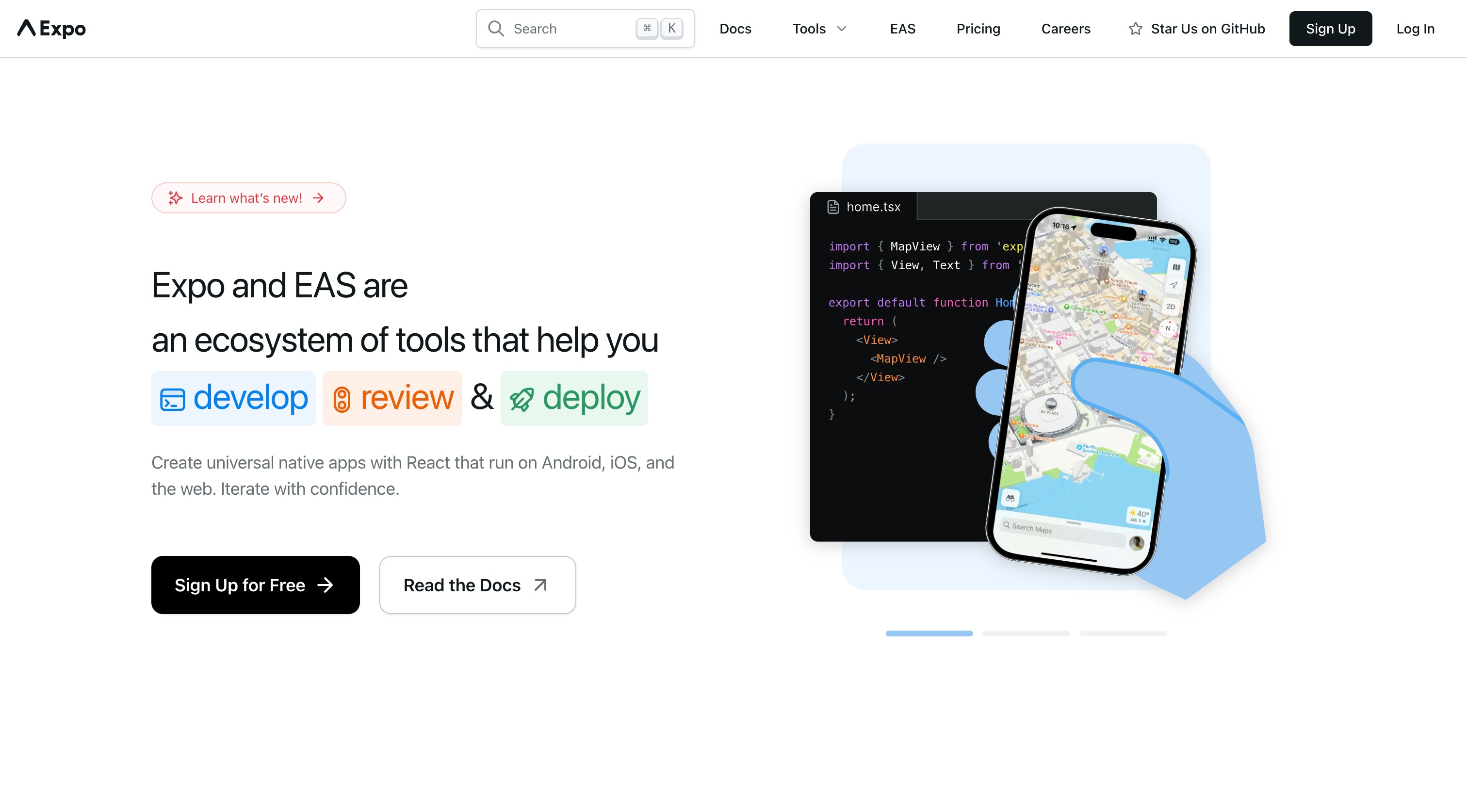This screenshot has height=812, width=1467.
Task: Select the first carousel progress bar
Action: 929,633
